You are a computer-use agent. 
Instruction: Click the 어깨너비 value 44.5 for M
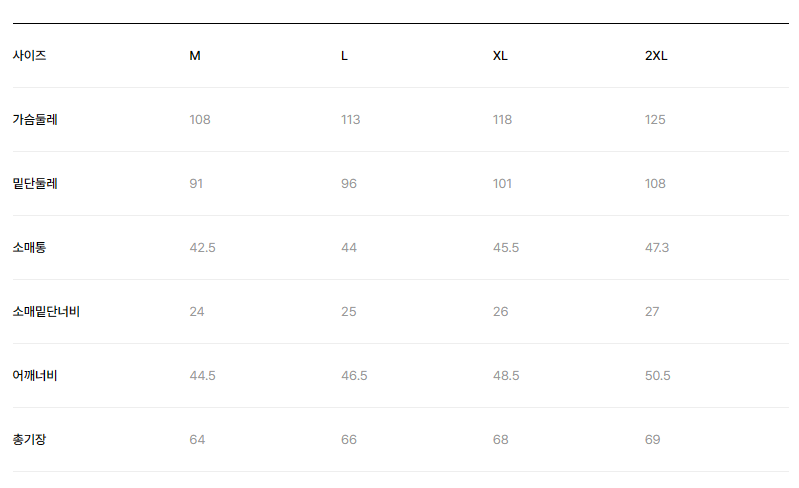click(202, 376)
